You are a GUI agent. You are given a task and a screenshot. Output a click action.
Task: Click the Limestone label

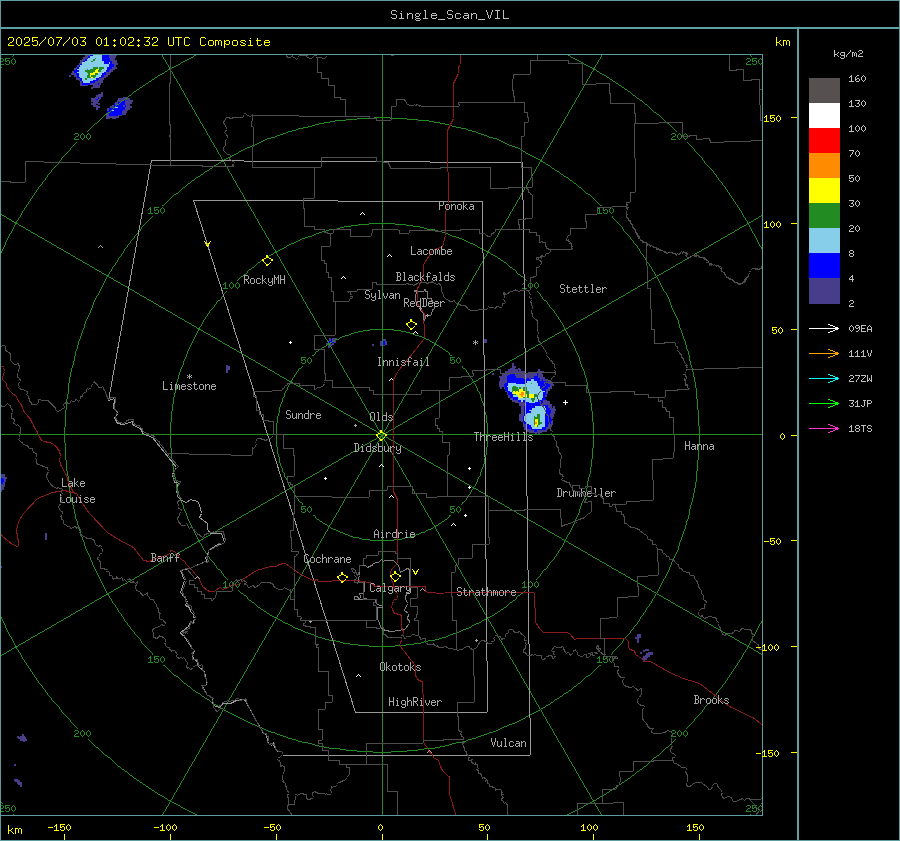(x=189, y=386)
